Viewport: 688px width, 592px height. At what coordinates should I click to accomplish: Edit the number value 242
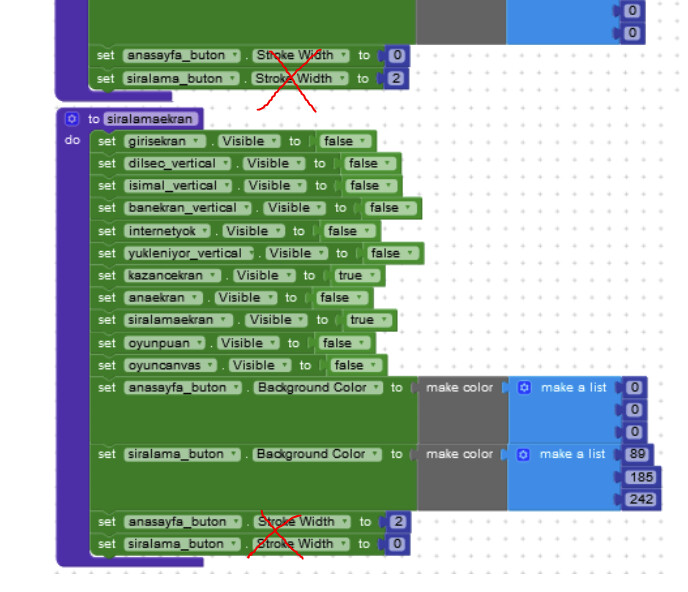pos(641,499)
